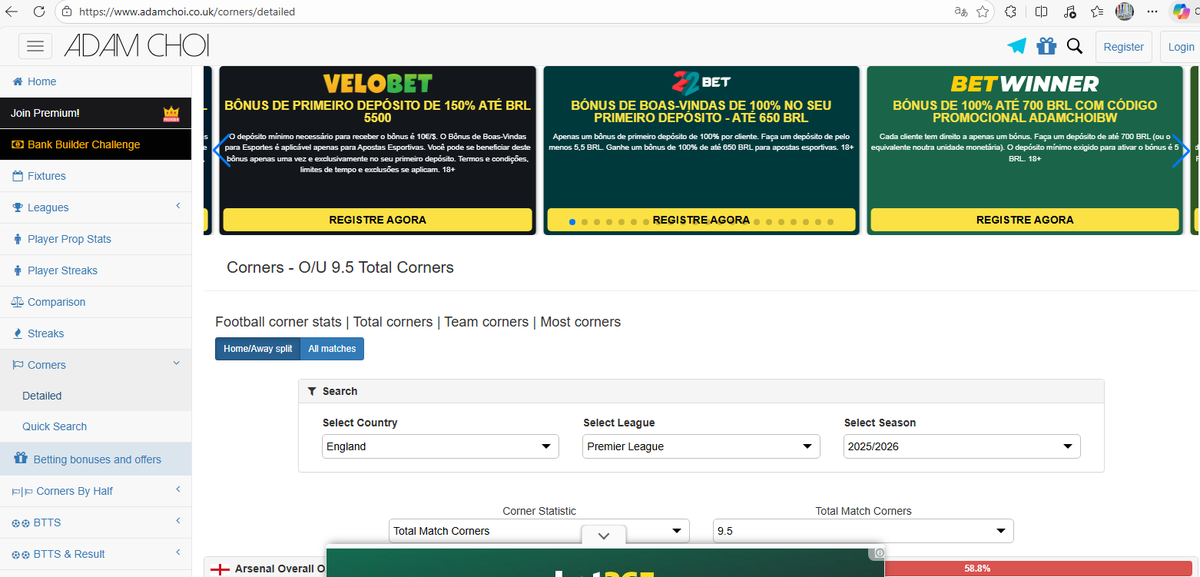This screenshot has width=1200, height=577.
Task: Click the crown icon on Join Premium
Action: point(170,113)
